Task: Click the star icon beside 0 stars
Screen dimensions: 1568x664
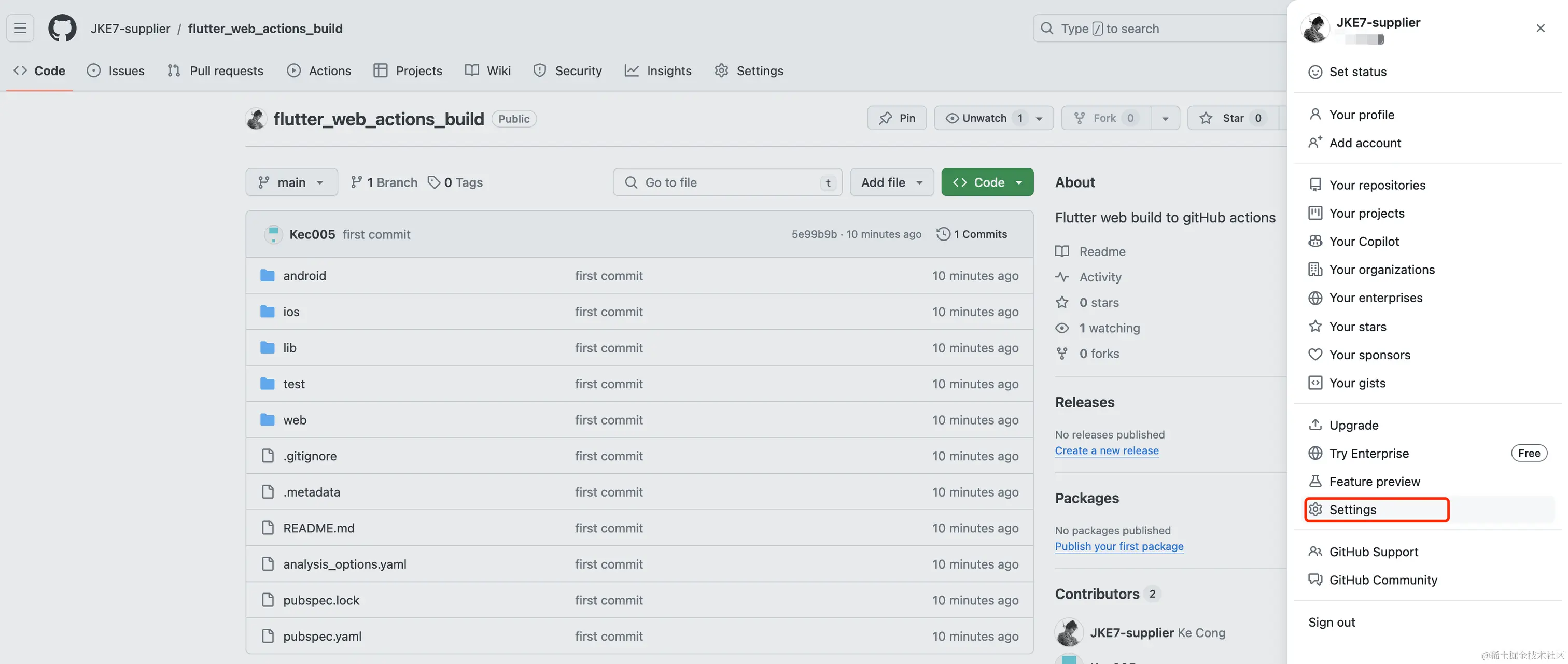Action: [1062, 303]
